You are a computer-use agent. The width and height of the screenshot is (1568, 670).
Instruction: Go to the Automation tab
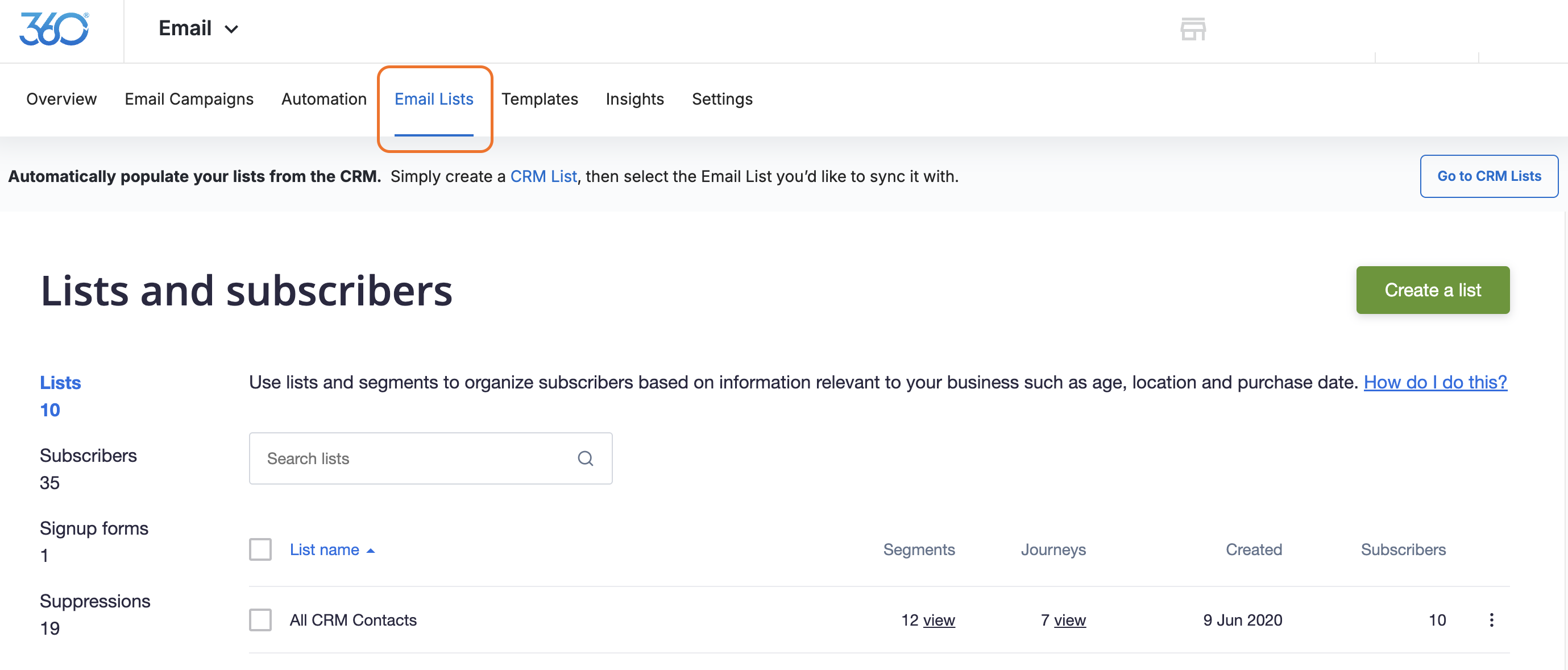(324, 98)
